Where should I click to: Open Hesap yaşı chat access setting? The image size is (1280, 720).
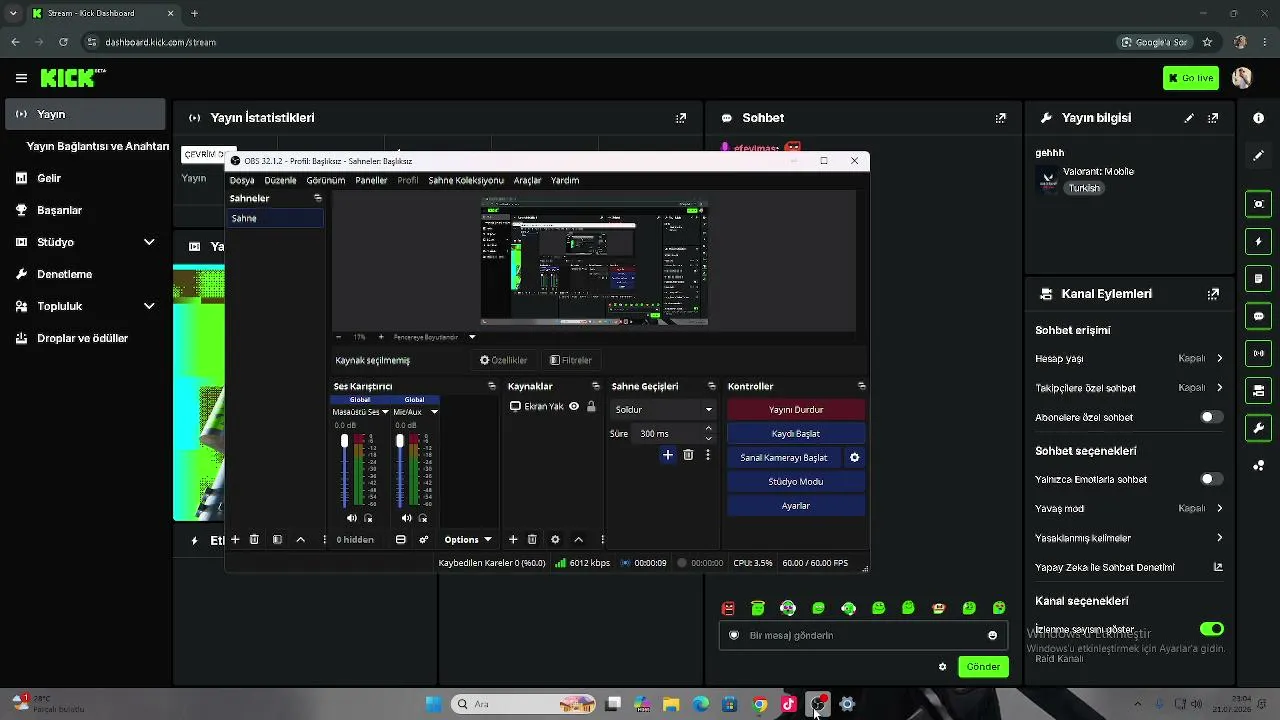(1129, 358)
